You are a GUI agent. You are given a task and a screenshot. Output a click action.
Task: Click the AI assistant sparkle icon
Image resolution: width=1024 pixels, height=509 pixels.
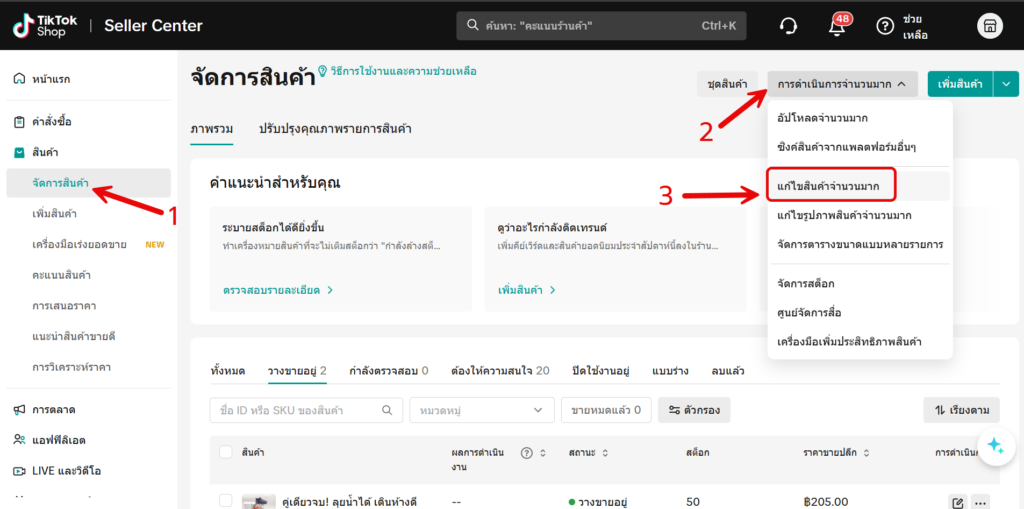(994, 446)
